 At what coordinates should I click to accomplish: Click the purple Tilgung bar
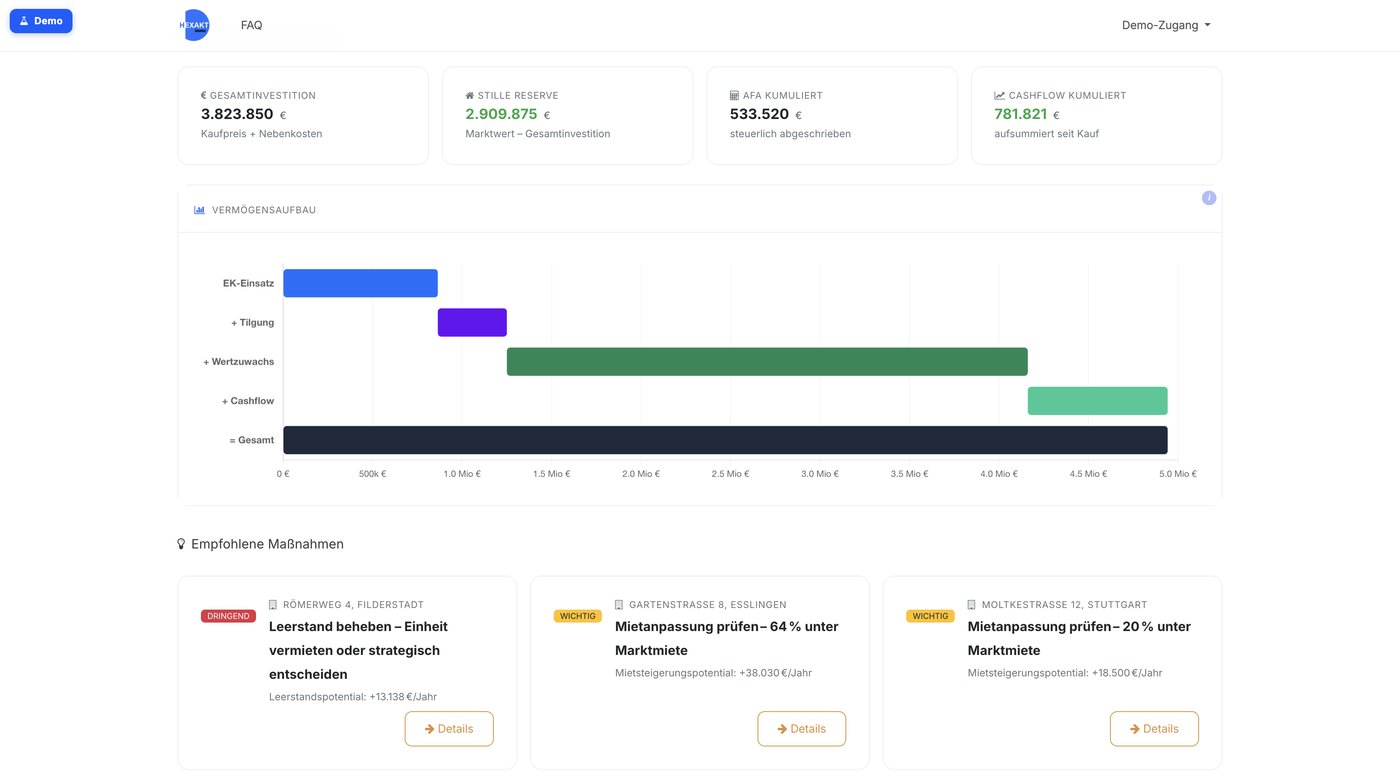tap(472, 322)
